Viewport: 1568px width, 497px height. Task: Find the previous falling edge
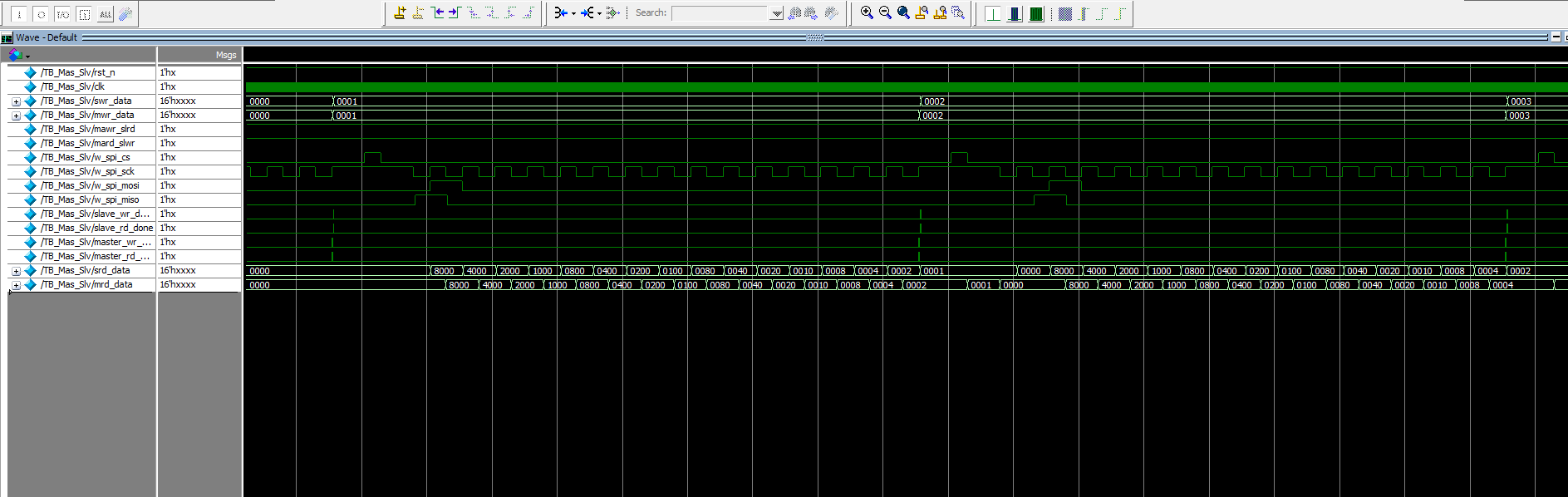click(474, 12)
